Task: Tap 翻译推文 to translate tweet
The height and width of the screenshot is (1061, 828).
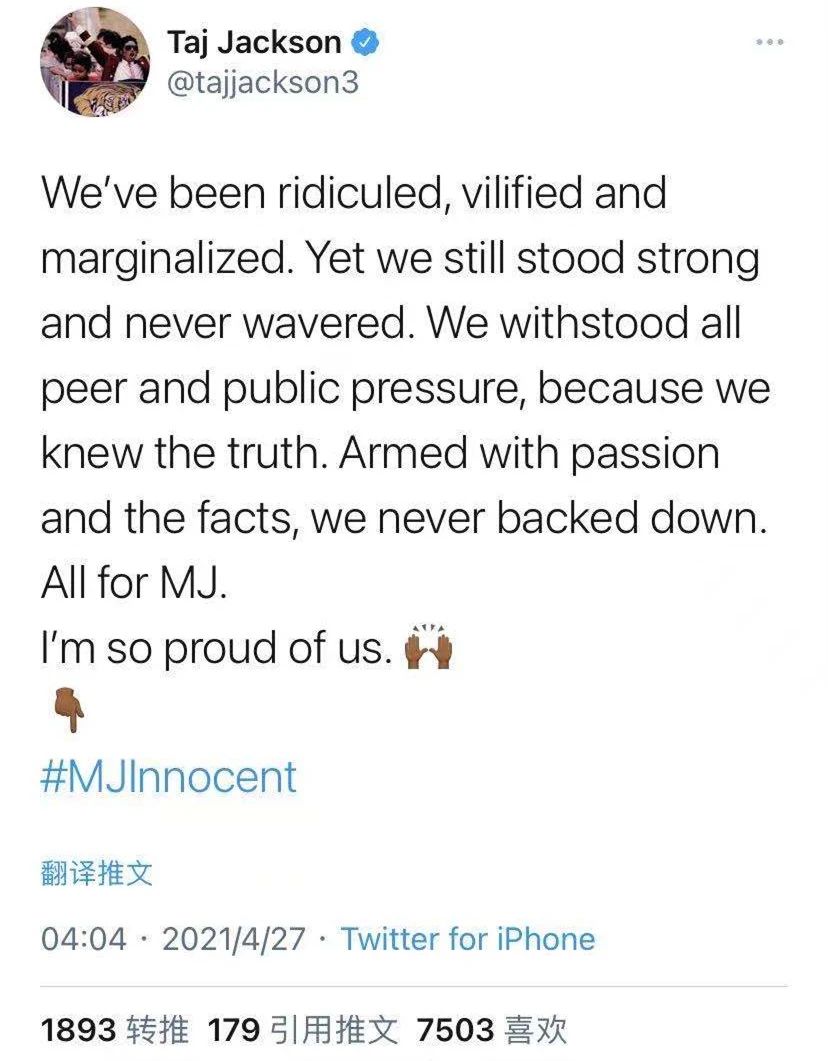Action: point(97,874)
